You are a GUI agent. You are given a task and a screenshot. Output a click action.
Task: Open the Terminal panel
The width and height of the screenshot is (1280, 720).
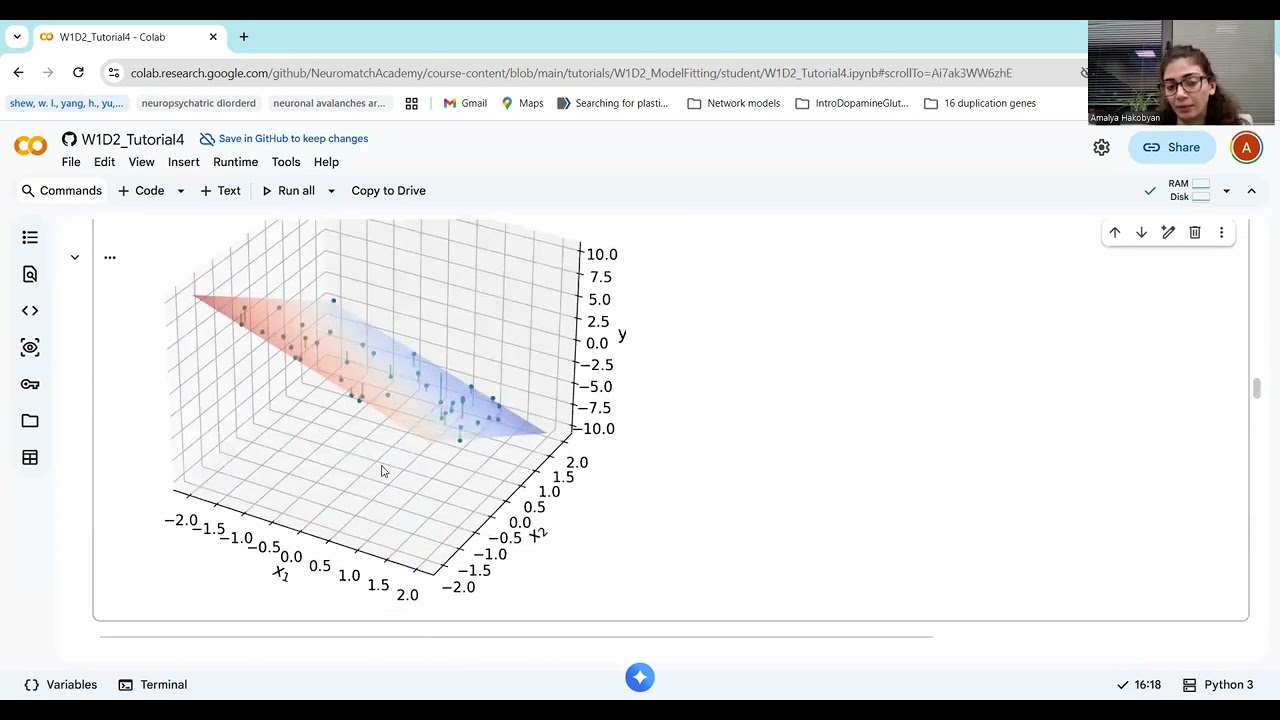tap(153, 685)
